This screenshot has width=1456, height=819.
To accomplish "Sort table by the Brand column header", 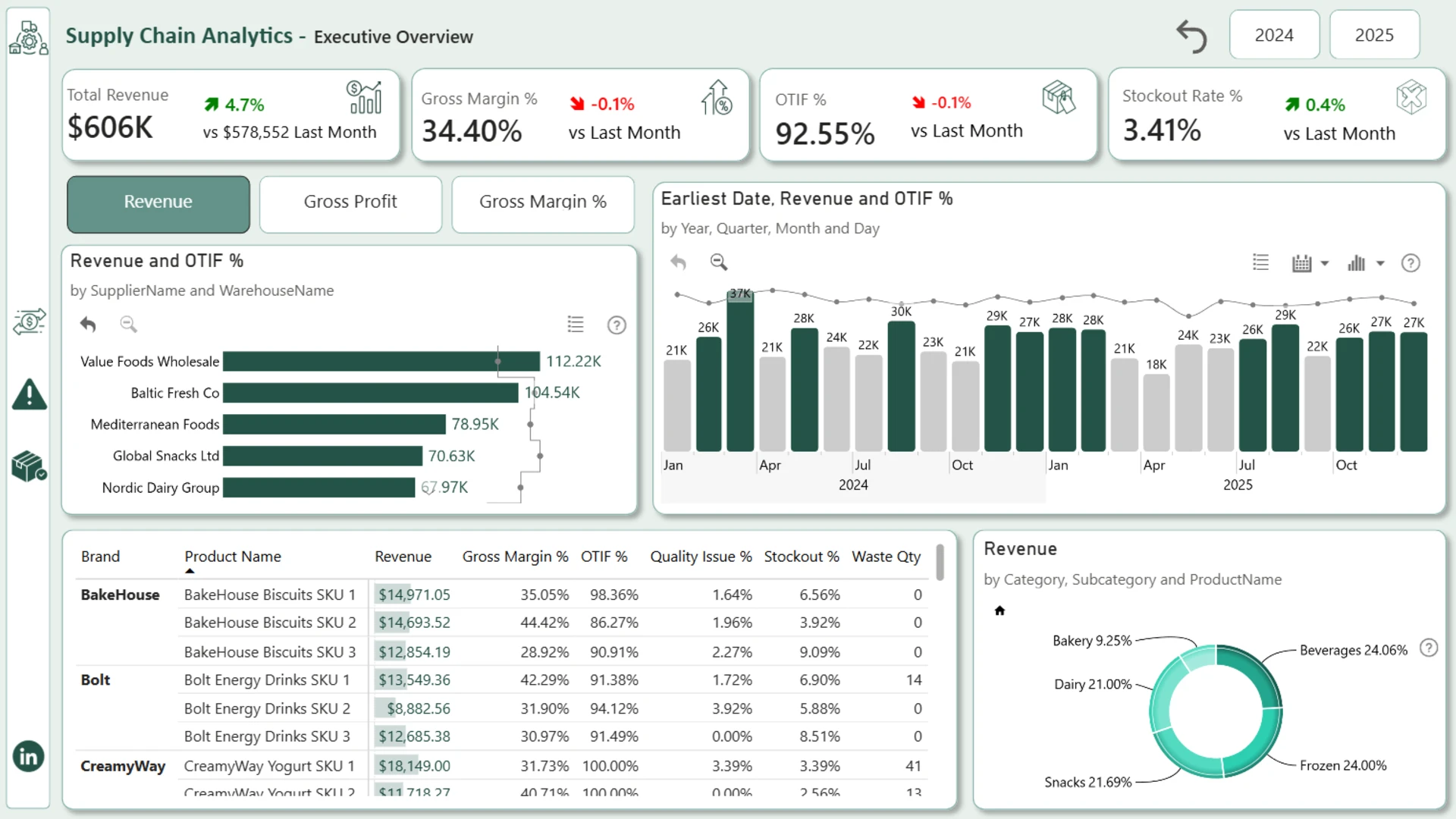I will [x=100, y=557].
